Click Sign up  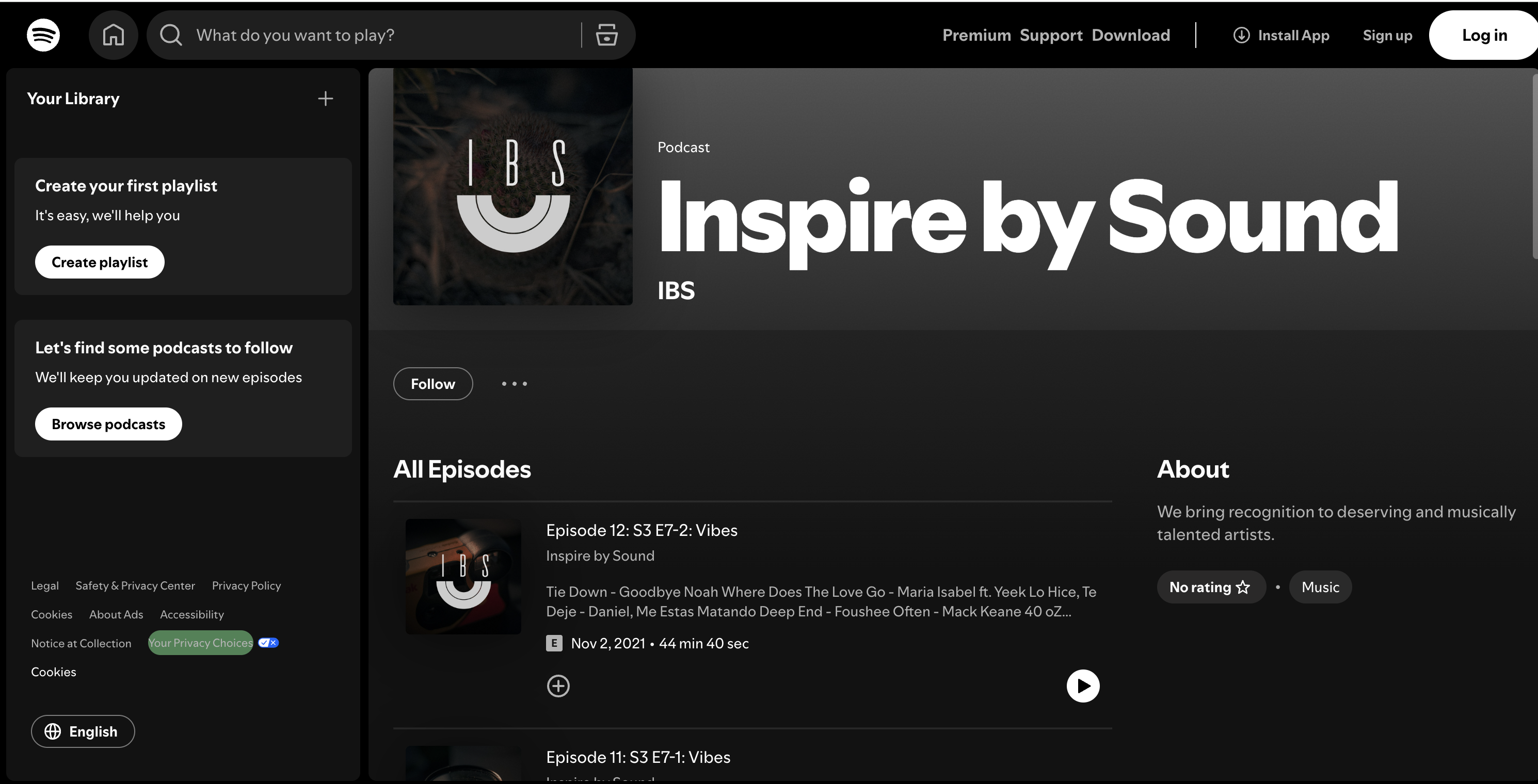(1387, 35)
